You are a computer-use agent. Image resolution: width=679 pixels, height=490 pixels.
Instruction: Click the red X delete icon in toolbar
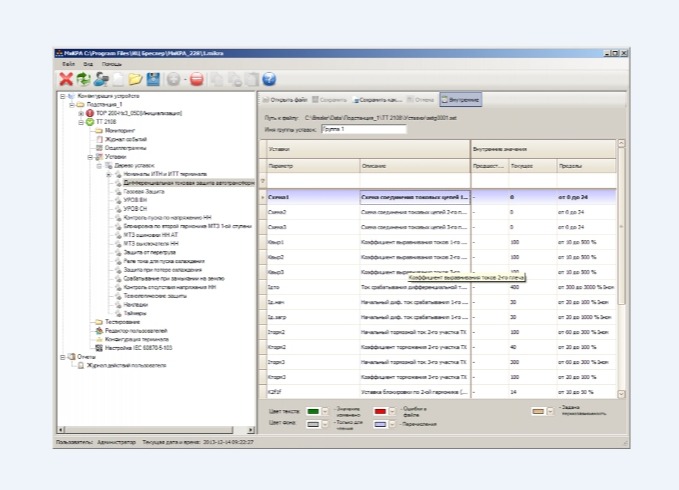tap(66, 79)
